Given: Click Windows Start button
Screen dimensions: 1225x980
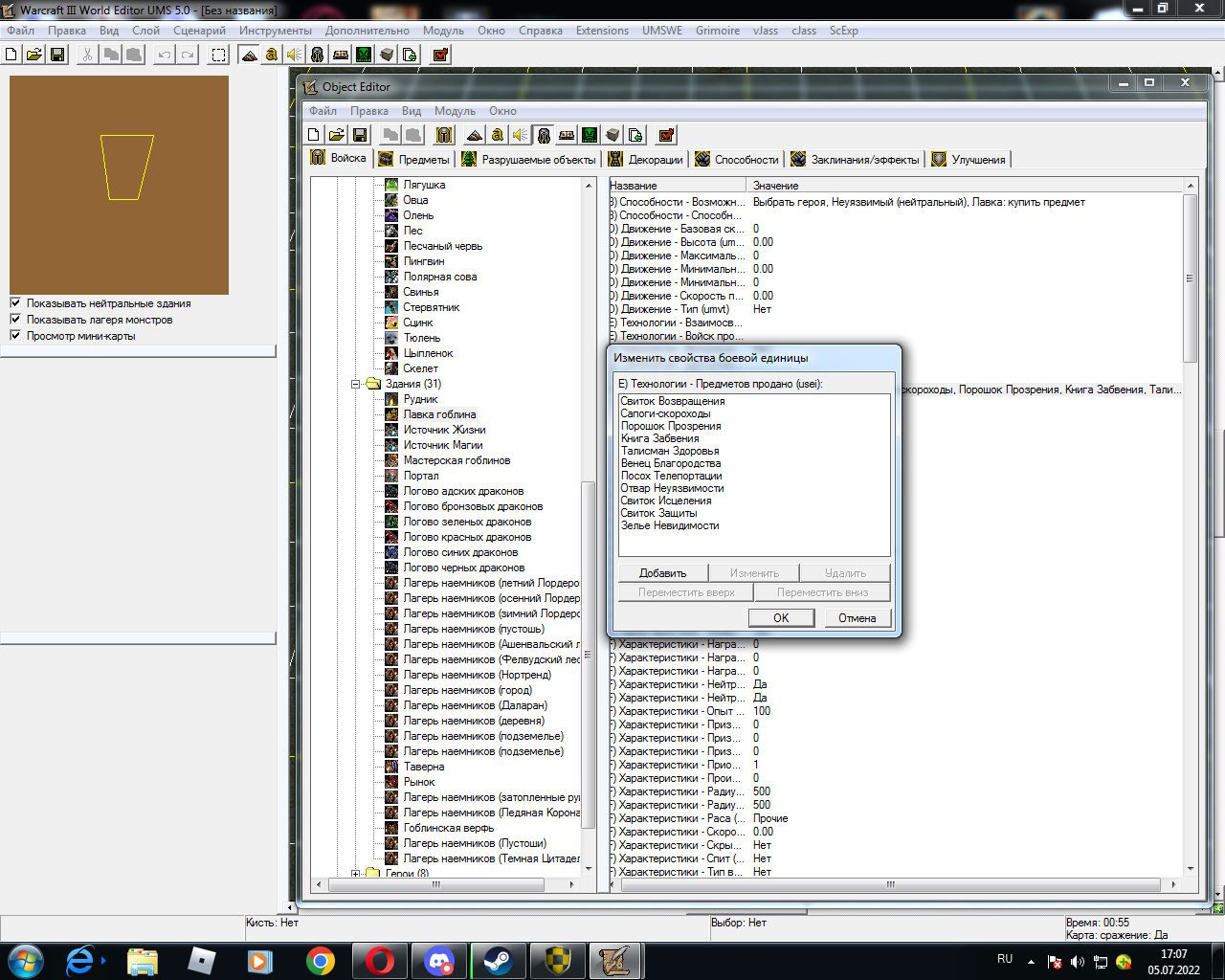Looking at the screenshot, I should 25,960.
